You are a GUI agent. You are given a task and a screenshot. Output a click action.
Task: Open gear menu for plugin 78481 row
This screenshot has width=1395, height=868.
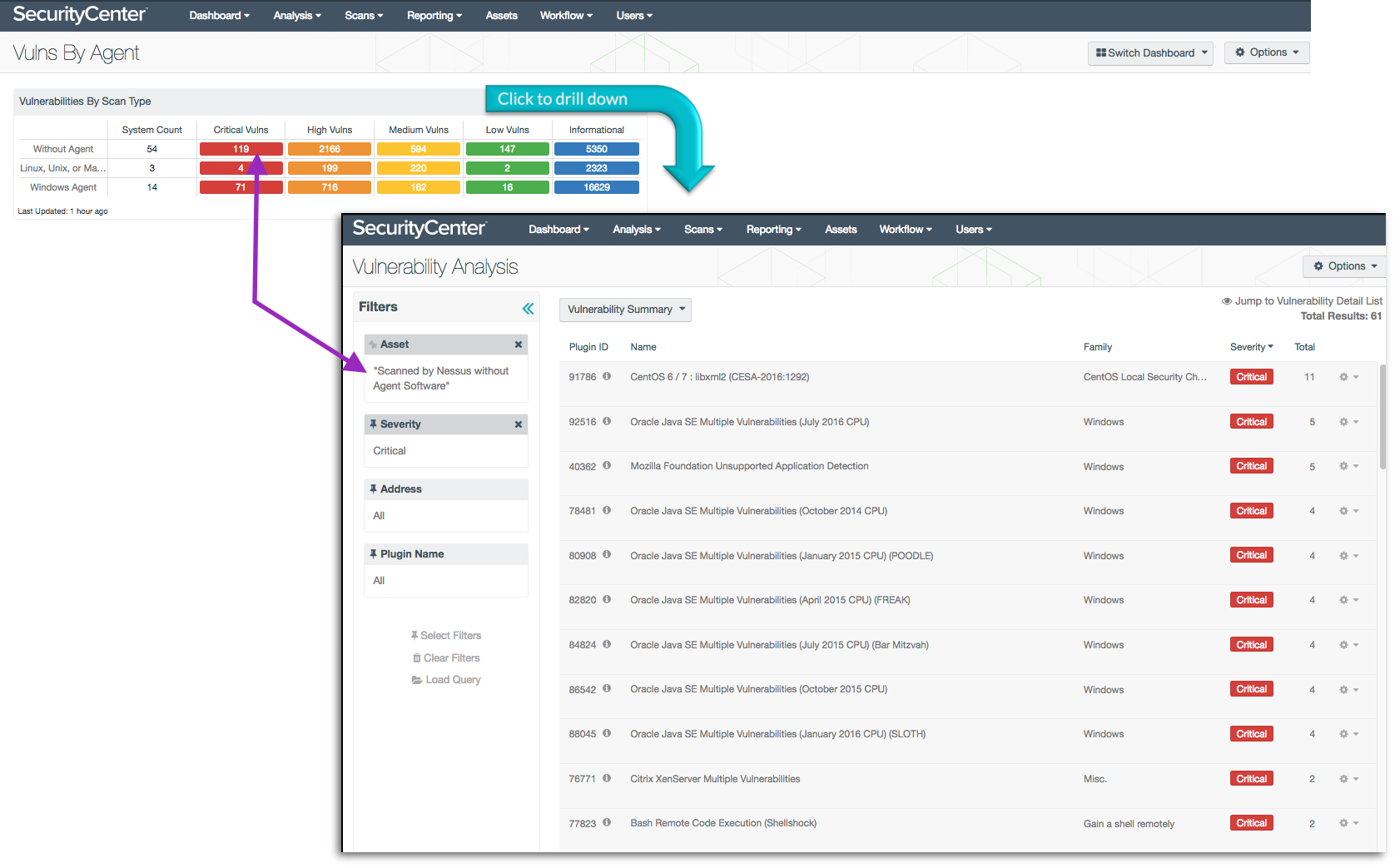coord(1348,511)
